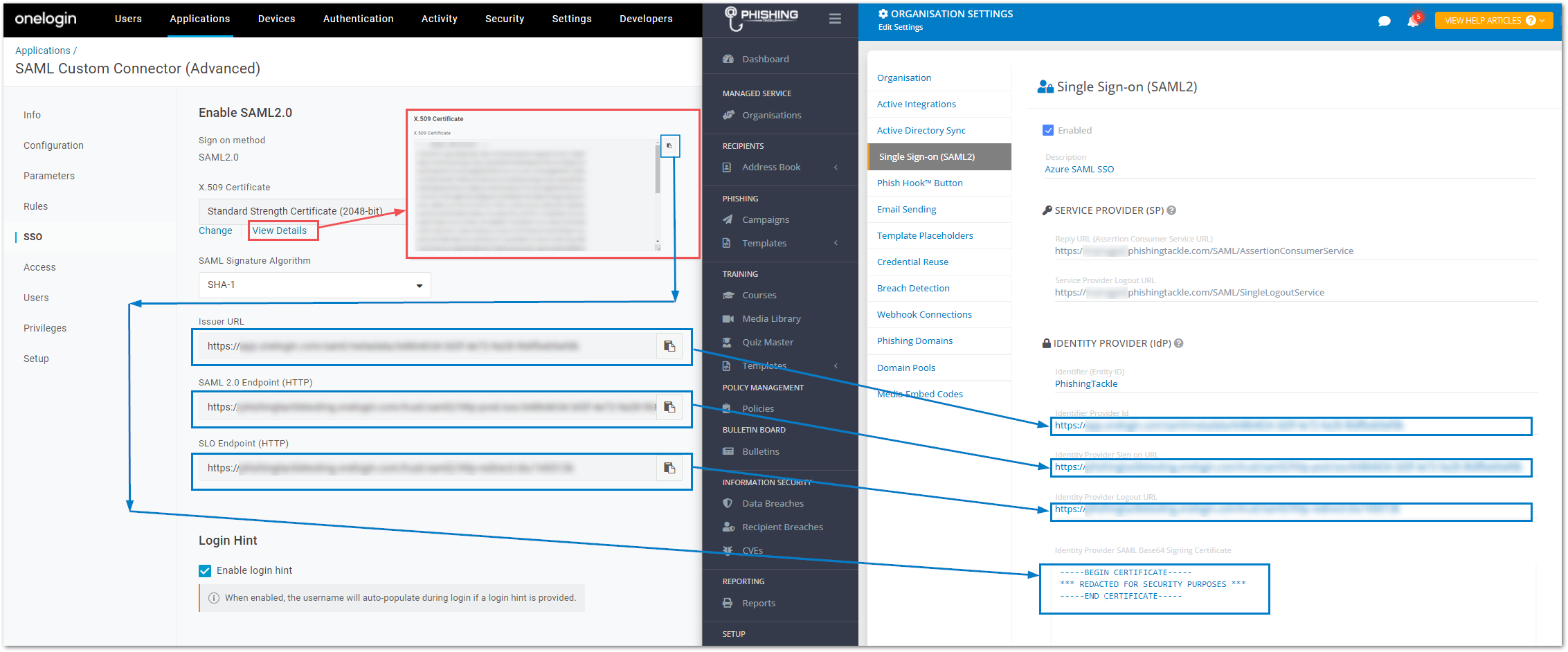Viewport: 1568px width, 652px height.
Task: Click the OneLogin logo
Action: pyautogui.click(x=46, y=19)
